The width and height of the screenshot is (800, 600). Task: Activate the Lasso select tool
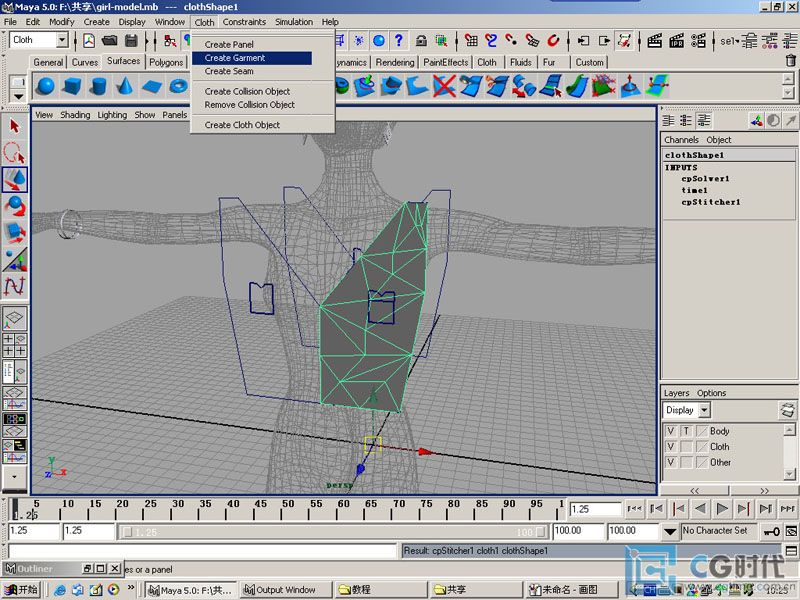(x=14, y=153)
